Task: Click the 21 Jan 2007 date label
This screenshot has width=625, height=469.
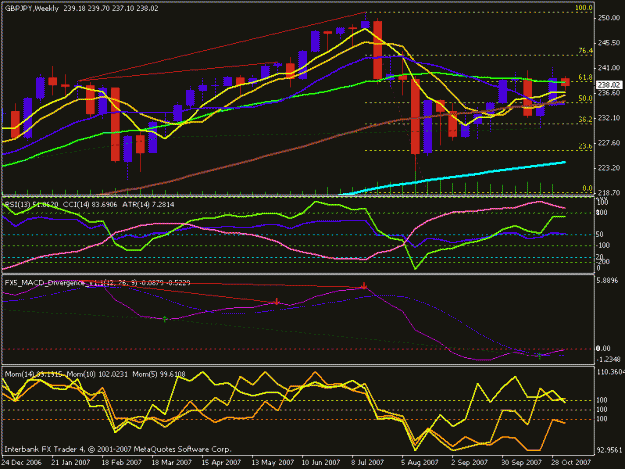Action: tap(71, 463)
